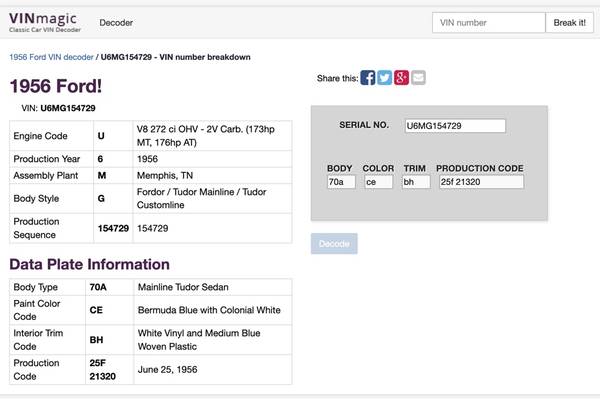Share on Twitter via bird icon

[x=385, y=78]
